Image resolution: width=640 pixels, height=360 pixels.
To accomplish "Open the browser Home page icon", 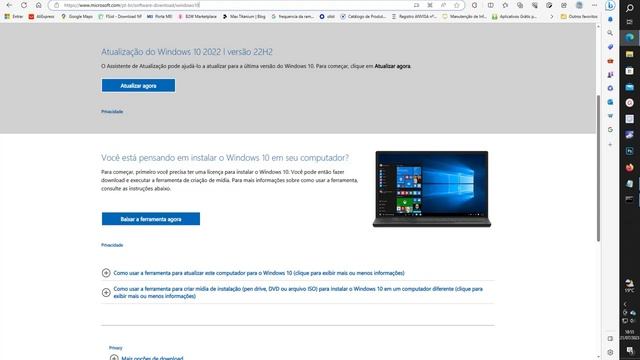I will [38, 5].
